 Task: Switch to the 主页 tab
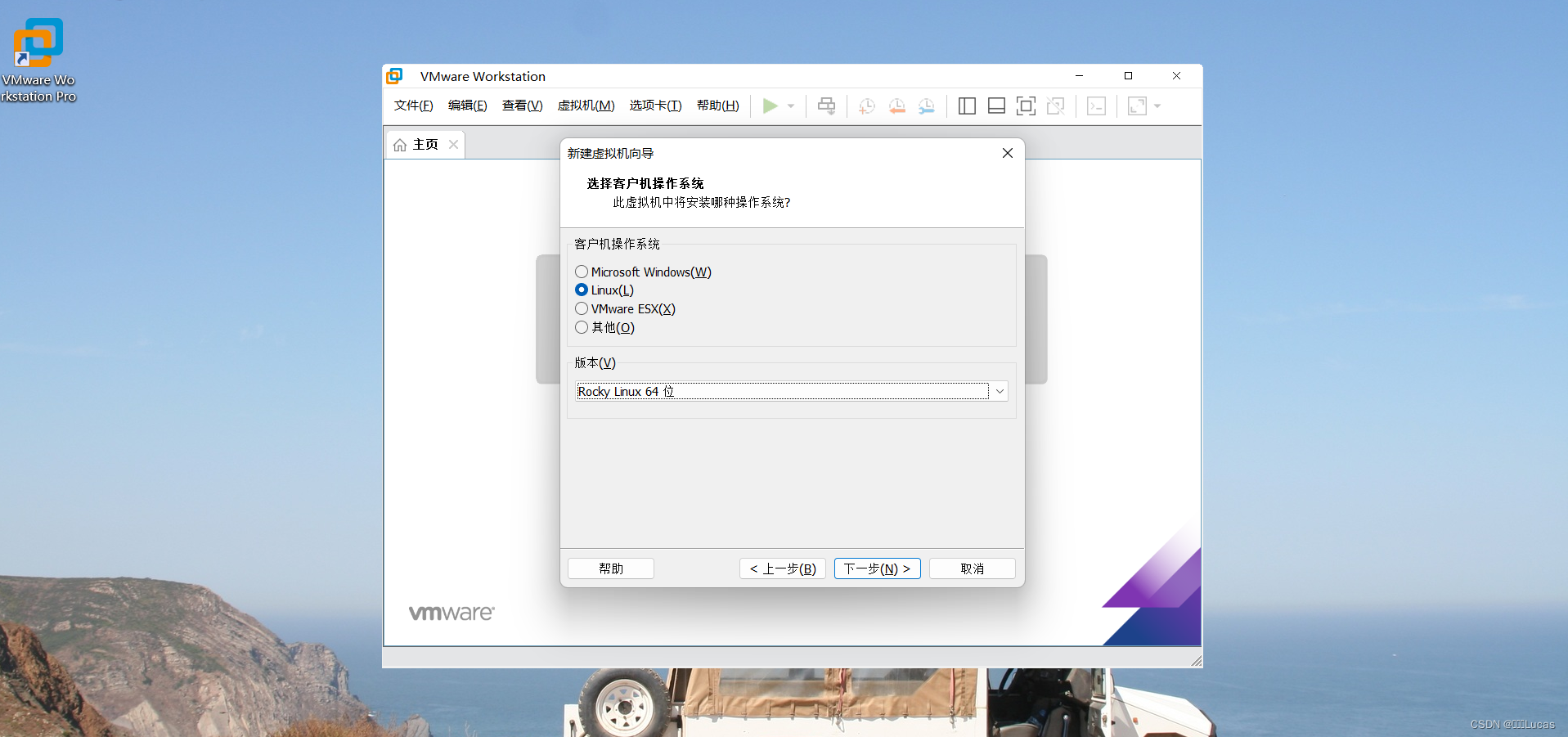pos(425,145)
